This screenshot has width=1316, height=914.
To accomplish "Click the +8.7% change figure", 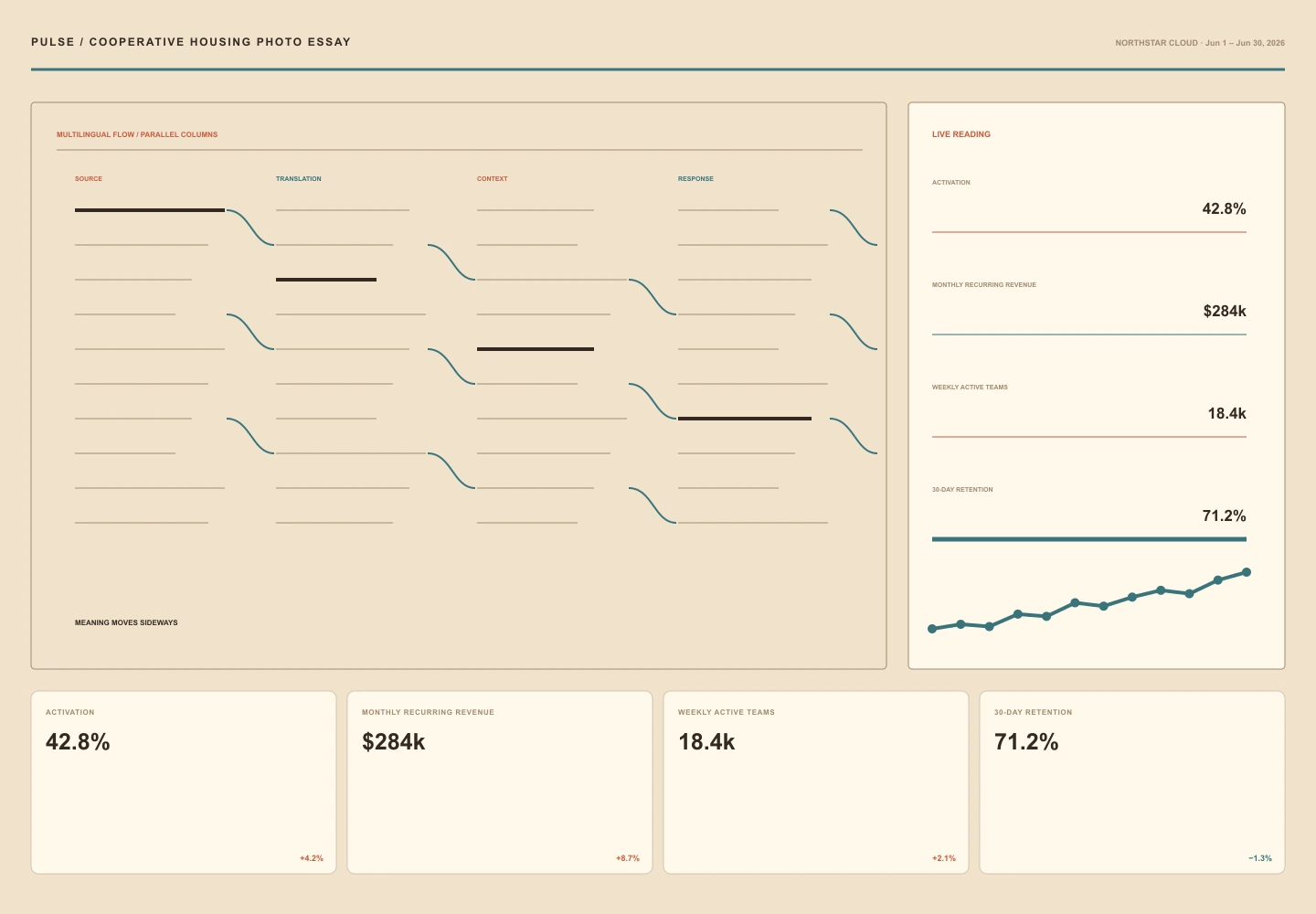I will (x=628, y=858).
